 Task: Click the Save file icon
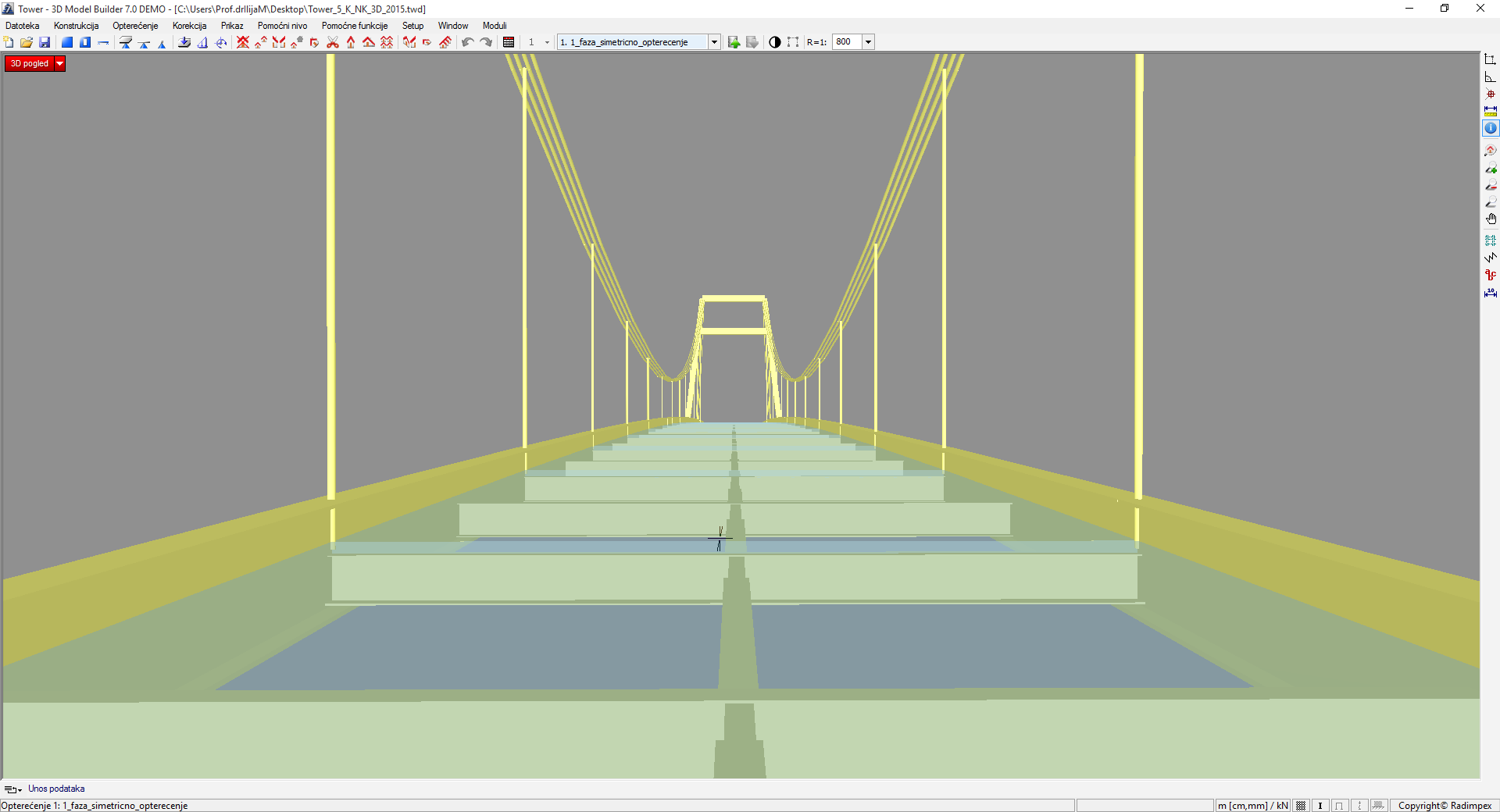(45, 42)
